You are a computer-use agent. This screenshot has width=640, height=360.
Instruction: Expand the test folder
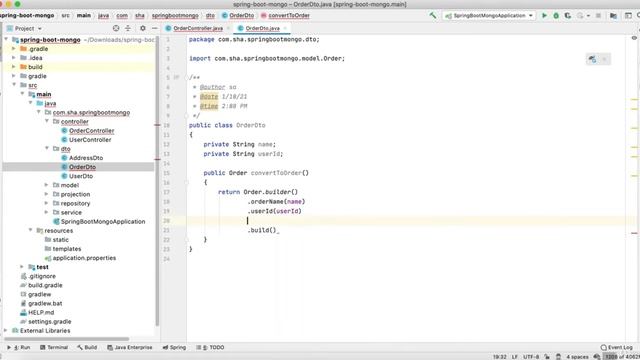(22, 267)
